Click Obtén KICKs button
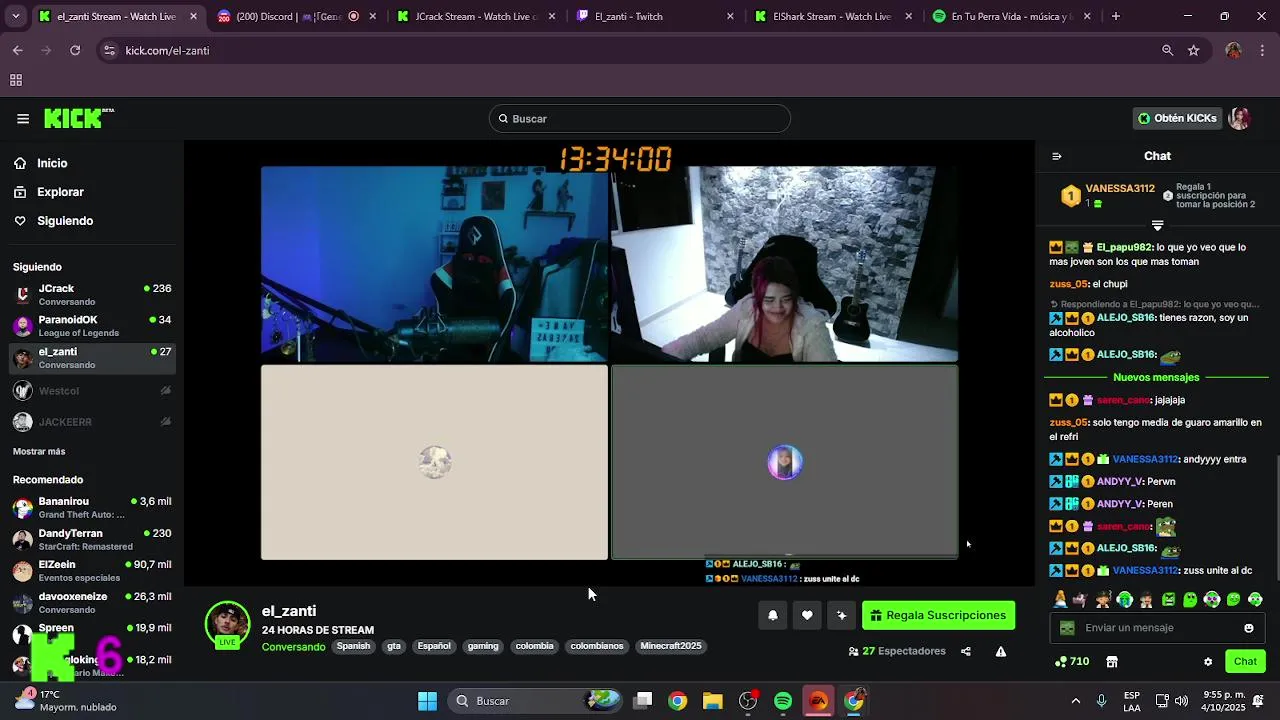 [x=1177, y=118]
